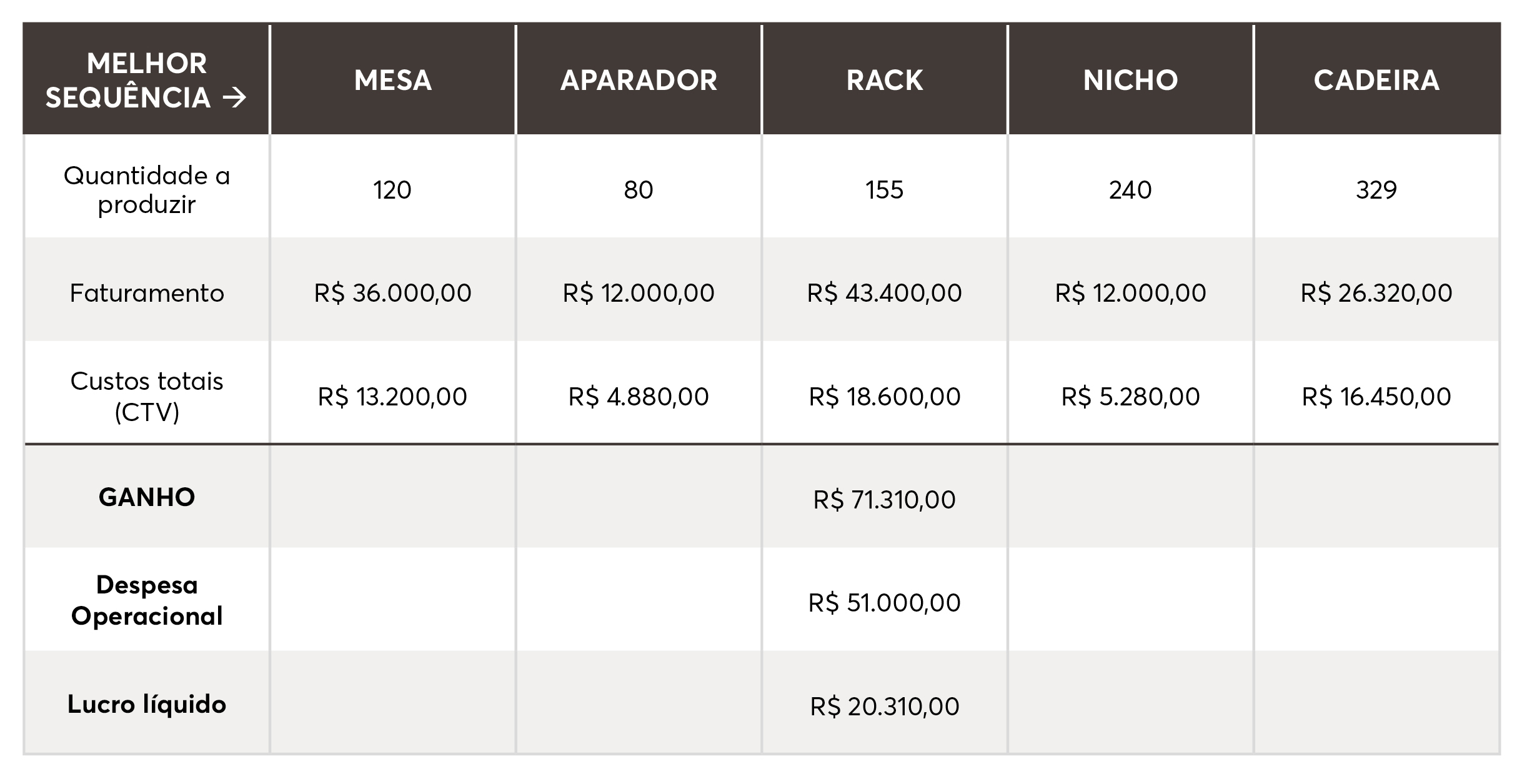
Task: Select NICHO custos R$ 5.280,00 cell
Action: pos(1130,397)
